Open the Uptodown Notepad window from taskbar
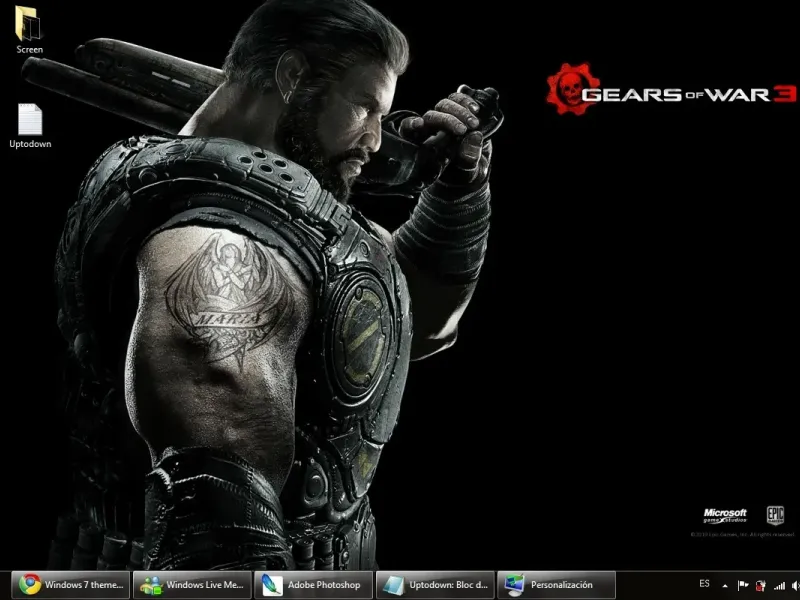Viewport: 800px width, 600px height. (436, 585)
